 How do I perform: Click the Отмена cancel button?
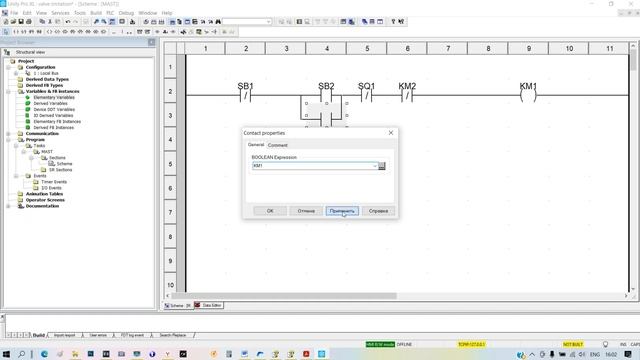(306, 211)
